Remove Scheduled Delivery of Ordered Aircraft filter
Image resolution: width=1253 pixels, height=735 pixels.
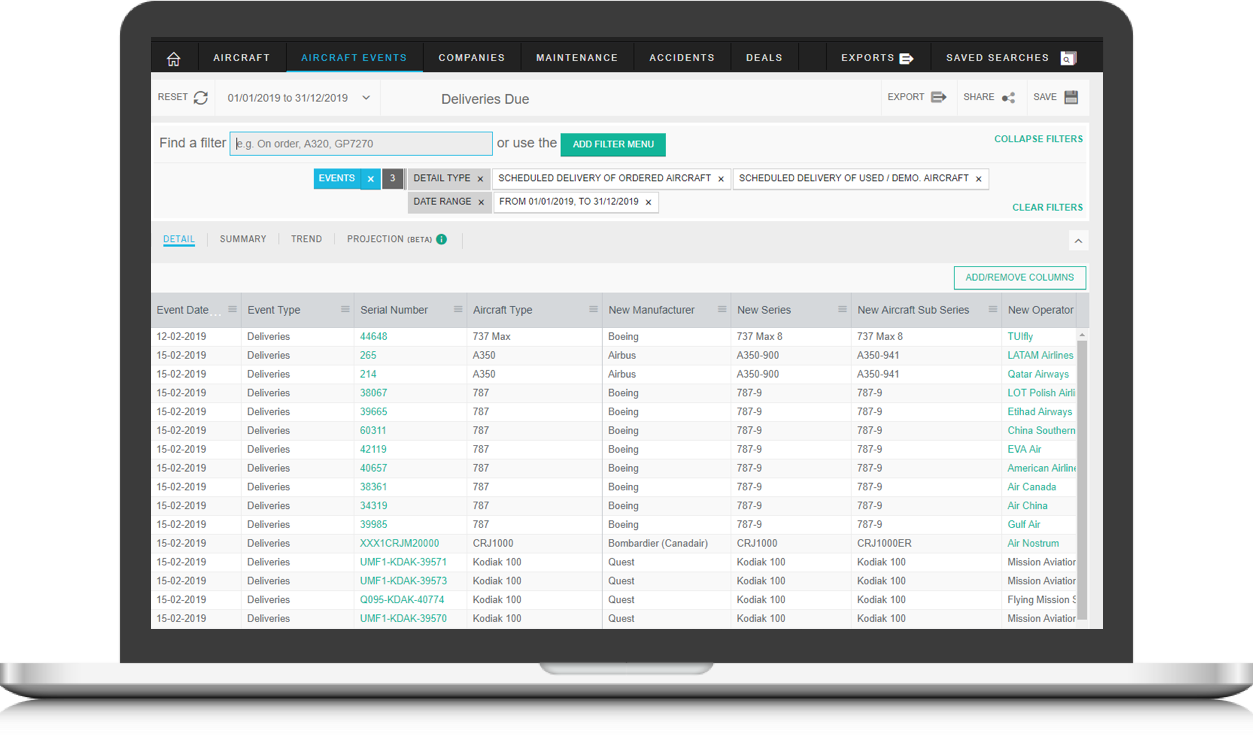pos(721,179)
